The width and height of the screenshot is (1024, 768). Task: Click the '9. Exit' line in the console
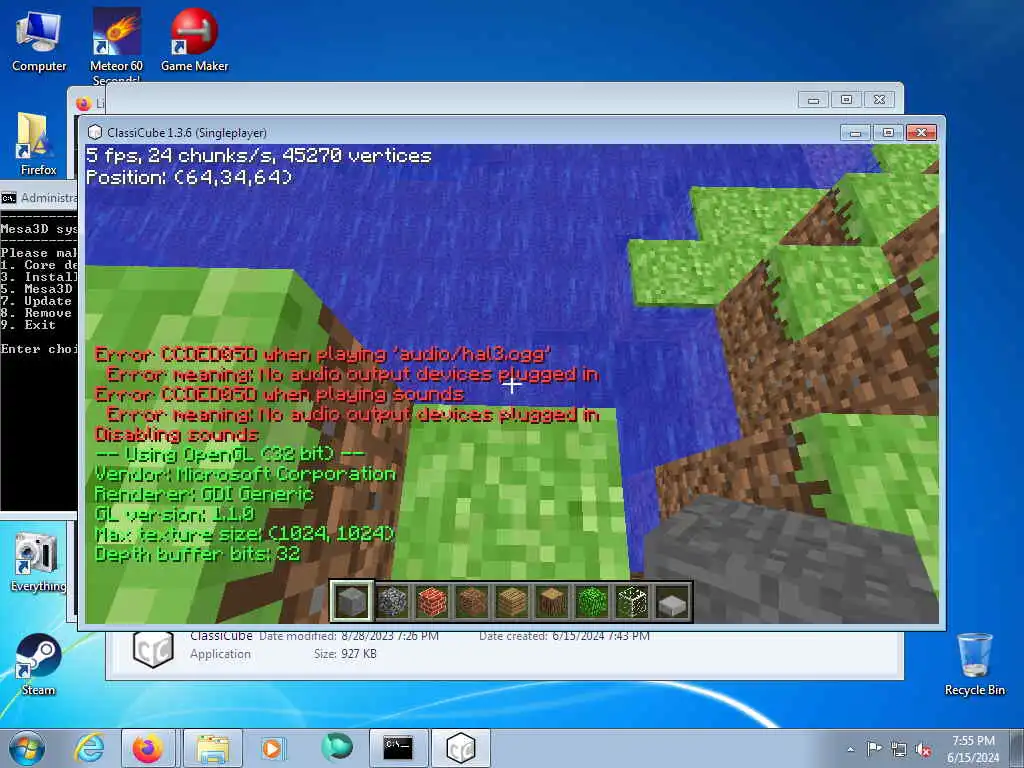(29, 325)
